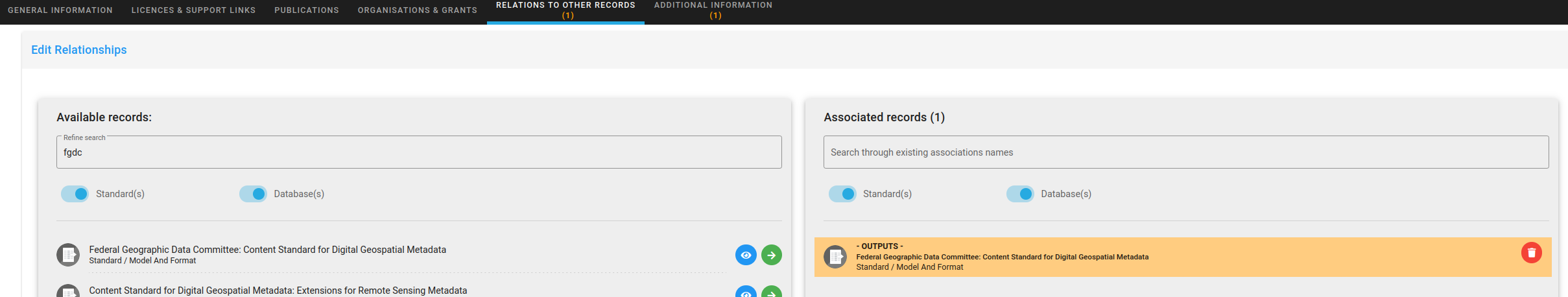This screenshot has width=1568, height=297.
Task: Click the Associated records (1) heading
Action: click(x=884, y=117)
